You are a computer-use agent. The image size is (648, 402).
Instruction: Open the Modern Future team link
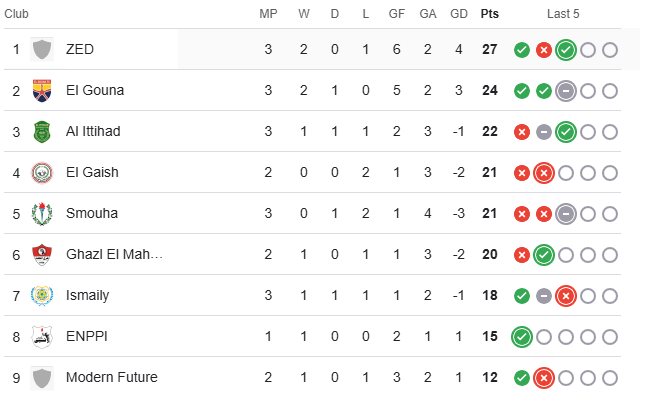click(x=112, y=377)
